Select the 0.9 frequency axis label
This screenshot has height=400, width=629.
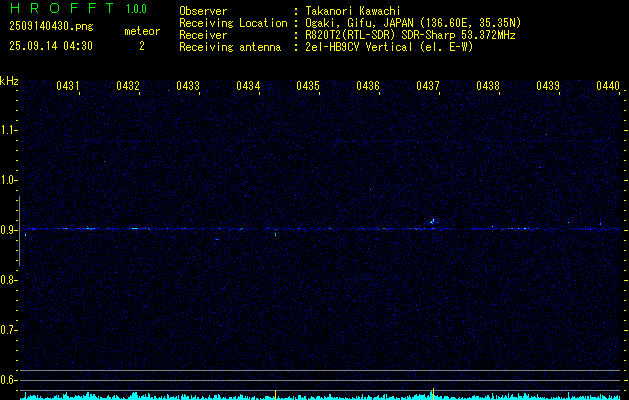pyautogui.click(x=10, y=230)
